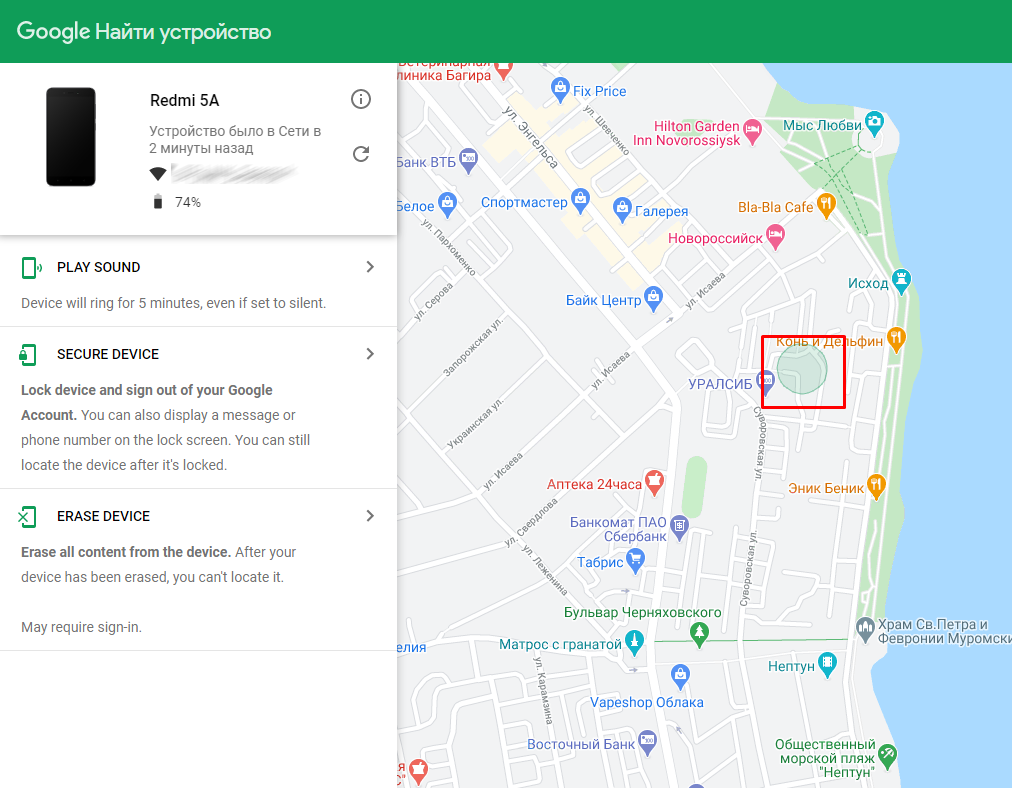1012x788 pixels.
Task: Refresh device location icon
Action: 361,154
